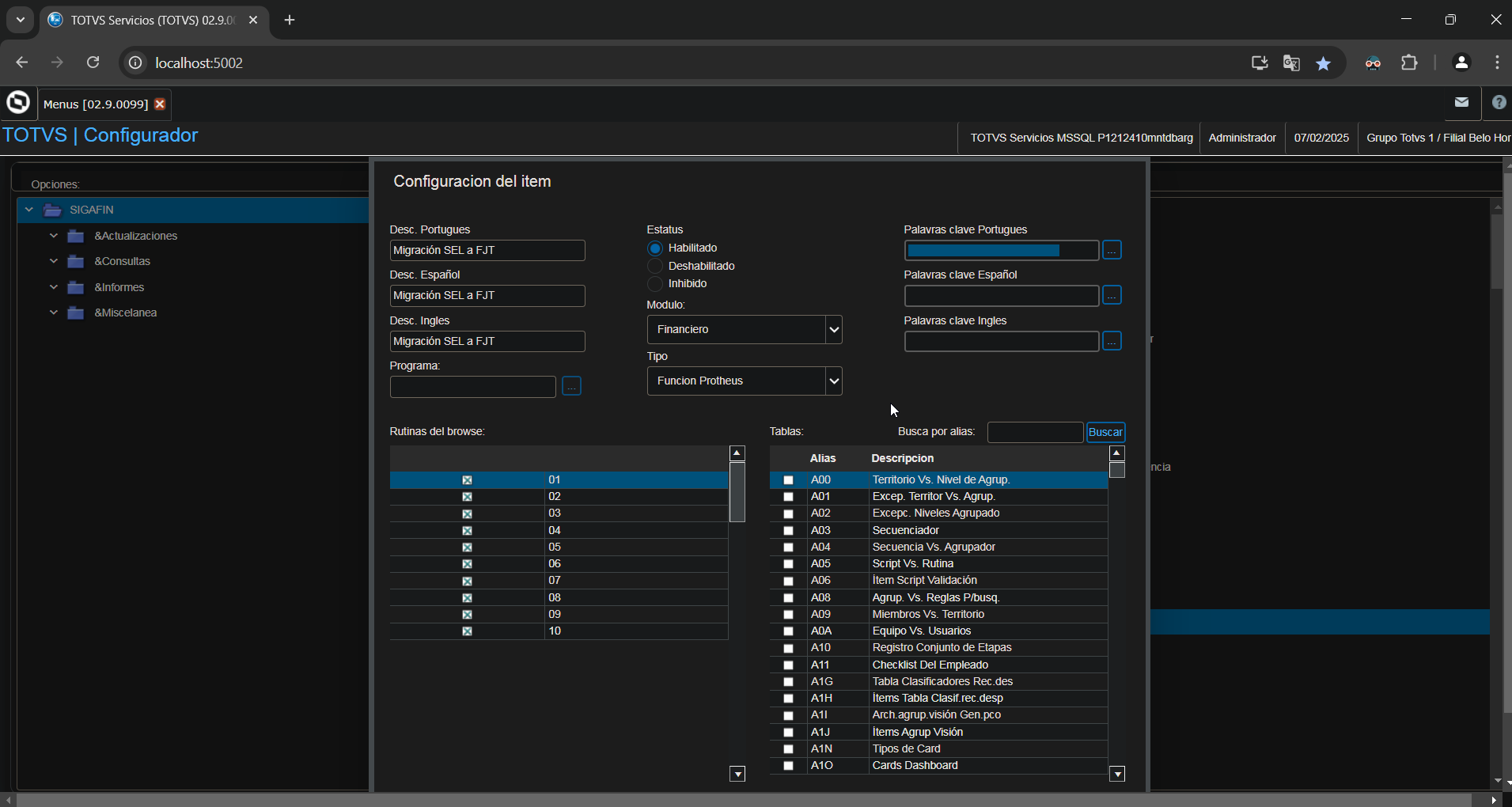Select the SIGAFIN tree item
The image size is (1512, 807).
(x=92, y=210)
